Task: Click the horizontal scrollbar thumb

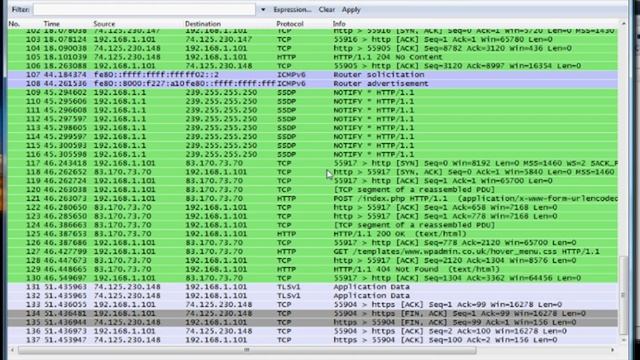Action: [x=247, y=350]
